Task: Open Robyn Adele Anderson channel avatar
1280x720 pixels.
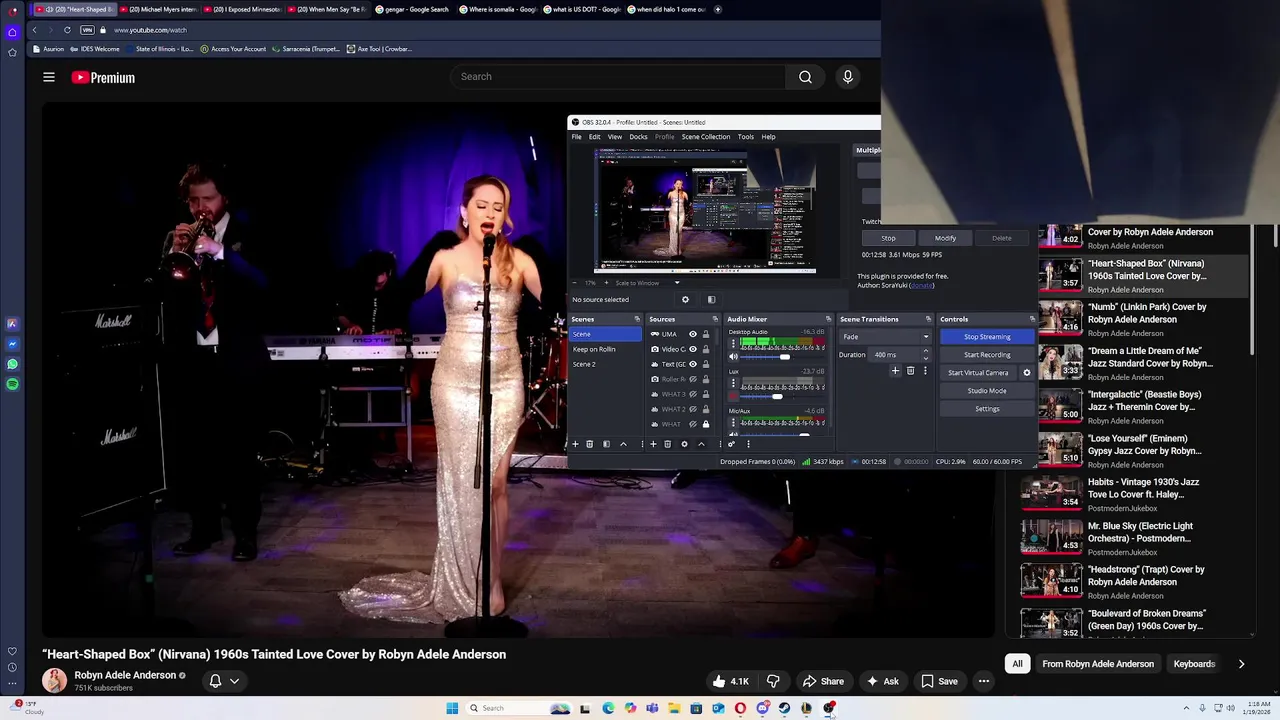Action: point(54,681)
